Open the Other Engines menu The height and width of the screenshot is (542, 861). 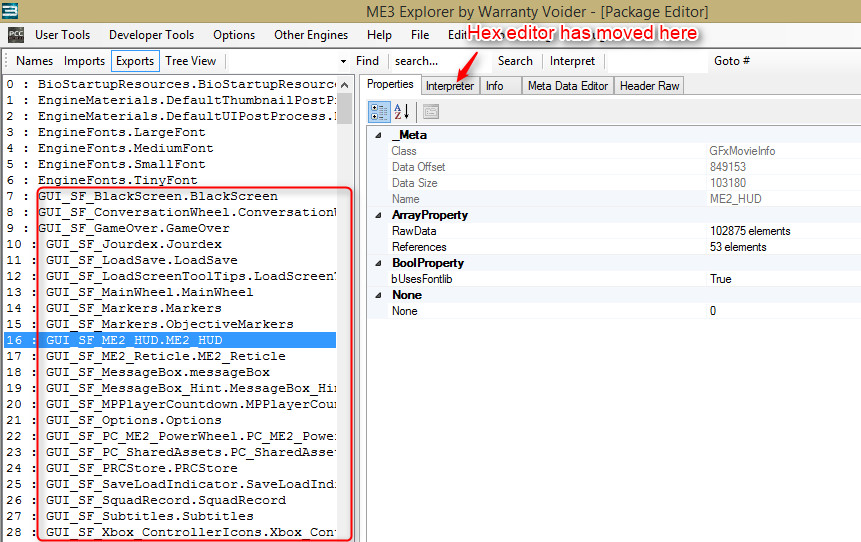pos(311,35)
